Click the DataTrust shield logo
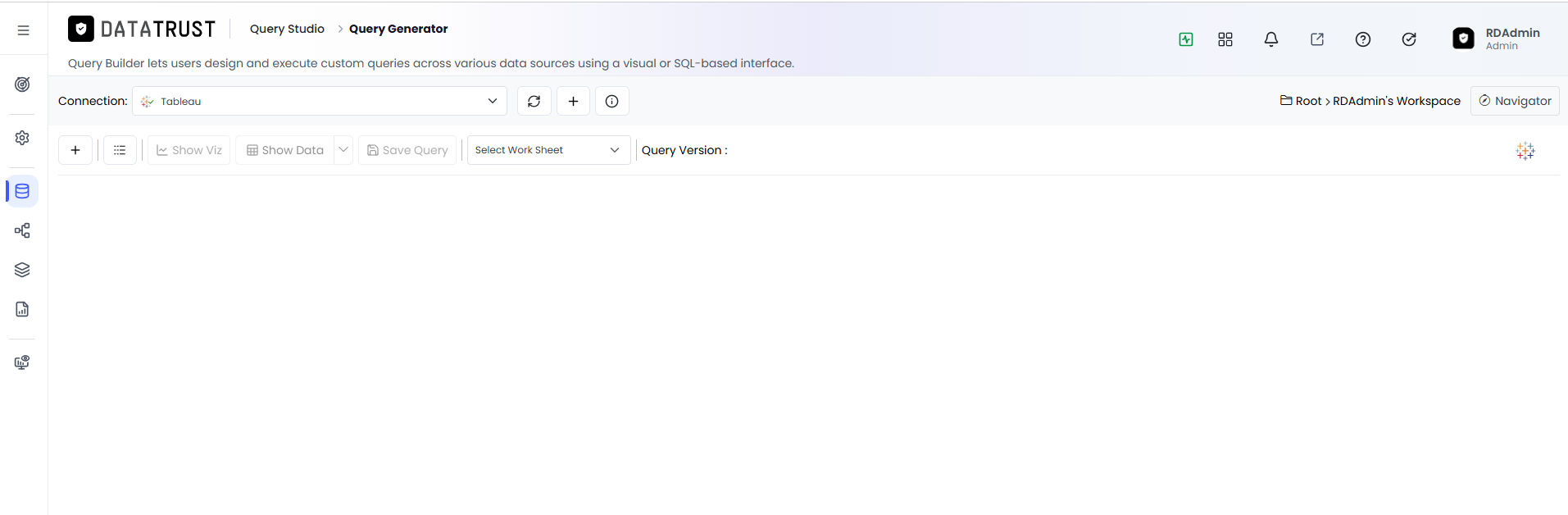Viewport: 1568px width, 515px height. (x=80, y=29)
